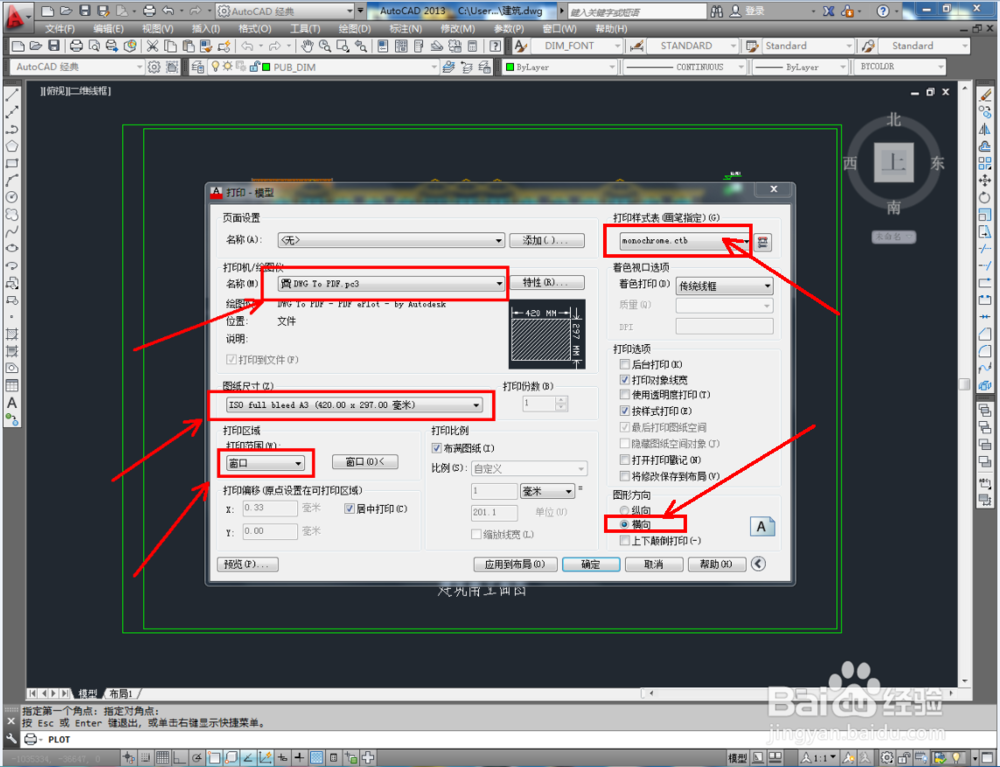
Task: Select the Rectangle draw tool
Action: pyautogui.click(x=11, y=163)
